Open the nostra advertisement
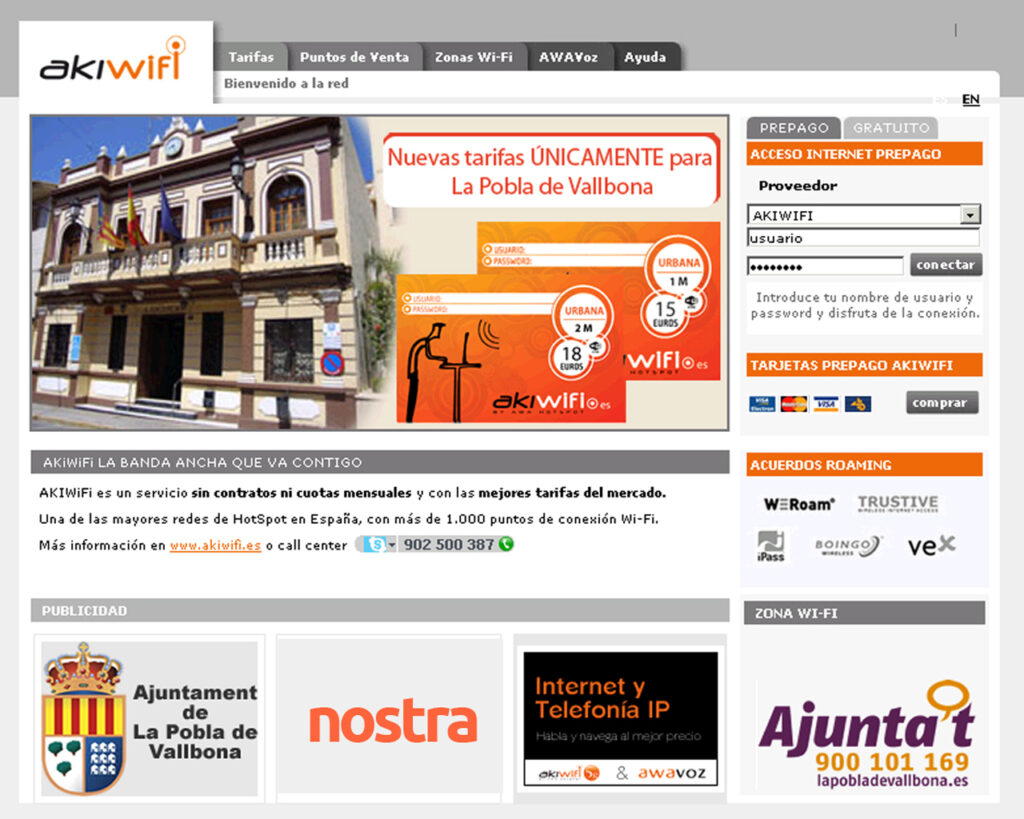Viewport: 1024px width, 819px height. [389, 716]
